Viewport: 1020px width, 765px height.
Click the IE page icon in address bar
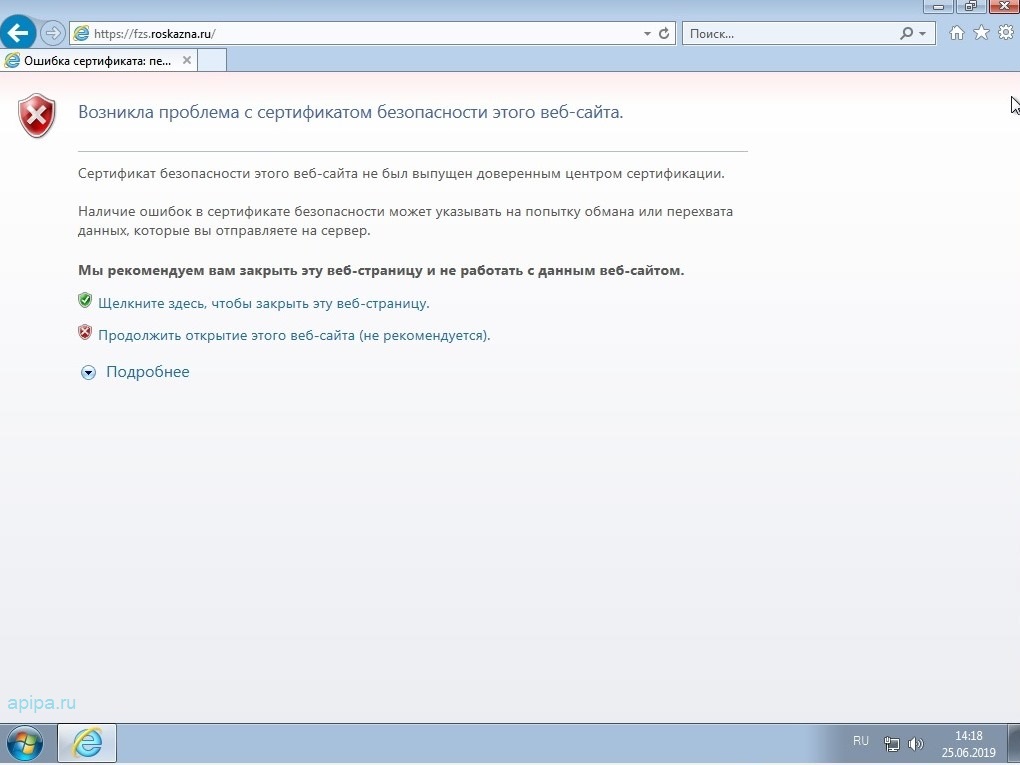tap(81, 34)
